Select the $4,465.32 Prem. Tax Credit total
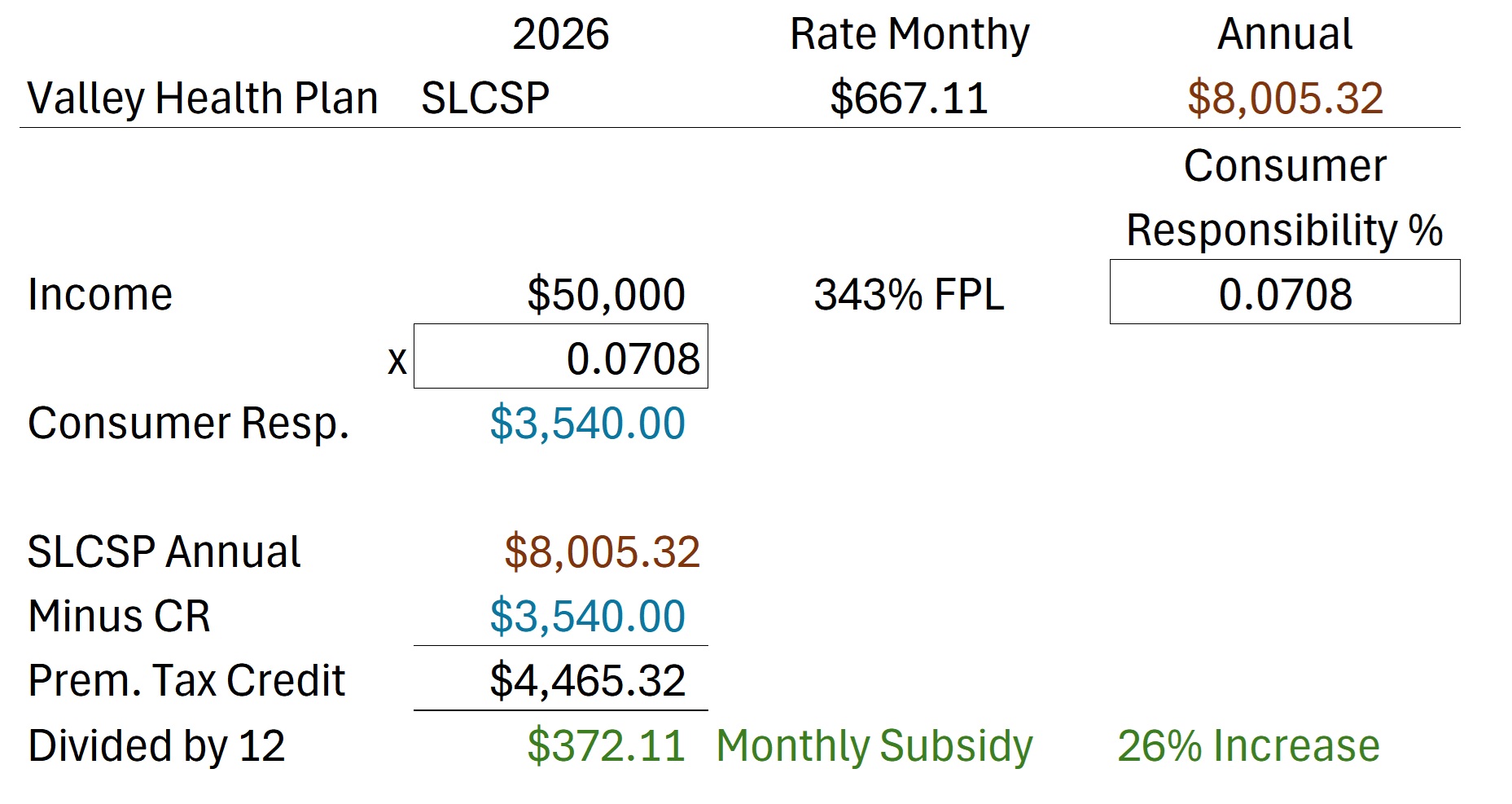Image resolution: width=1512 pixels, height=804 pixels. (x=587, y=680)
